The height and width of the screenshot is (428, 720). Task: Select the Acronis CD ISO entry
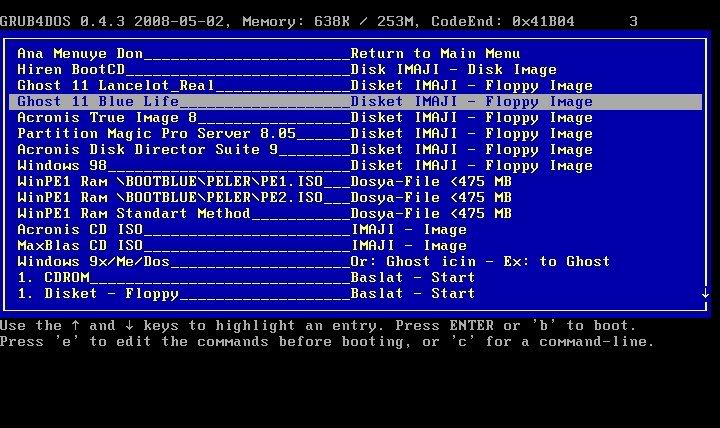pyautogui.click(x=355, y=230)
